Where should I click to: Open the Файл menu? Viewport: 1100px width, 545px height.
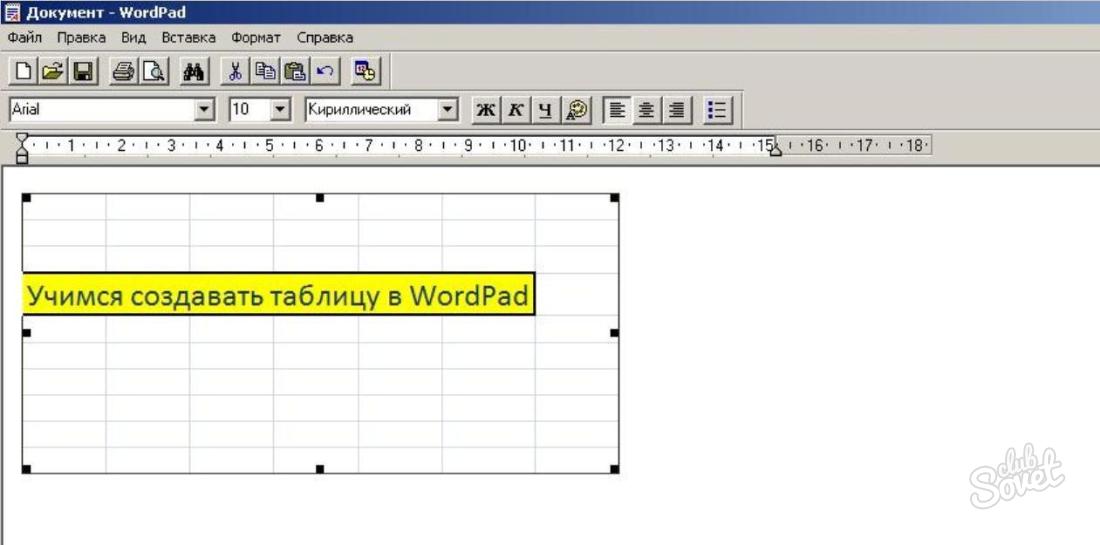tap(25, 37)
